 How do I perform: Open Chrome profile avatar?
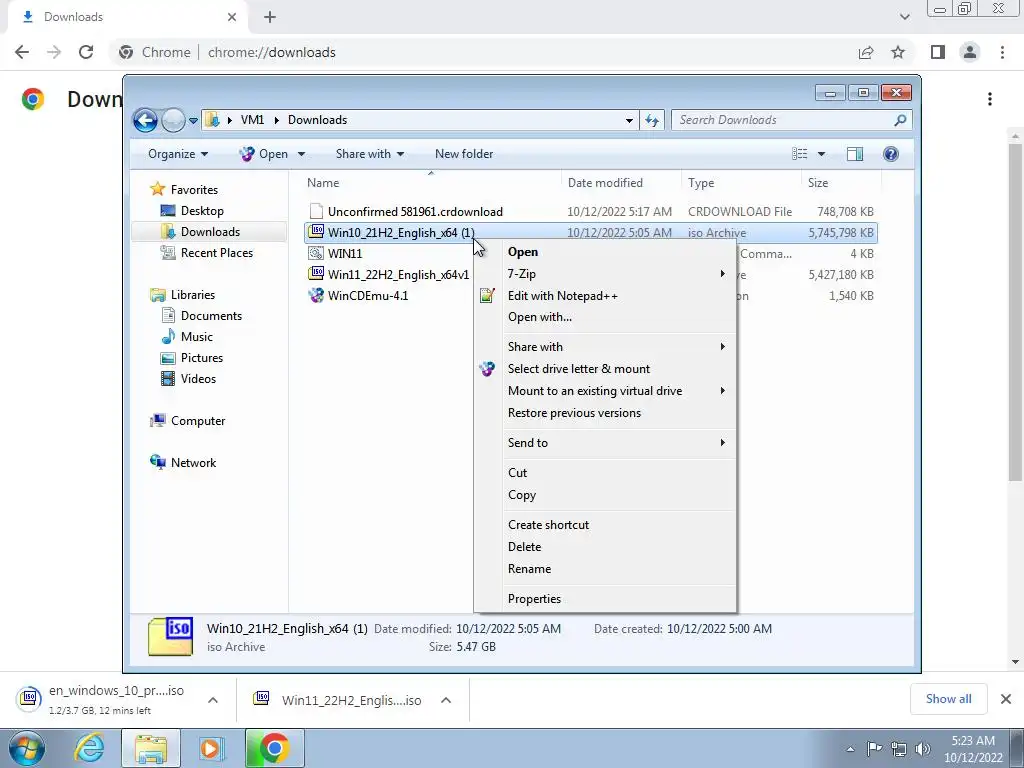pyautogui.click(x=970, y=52)
